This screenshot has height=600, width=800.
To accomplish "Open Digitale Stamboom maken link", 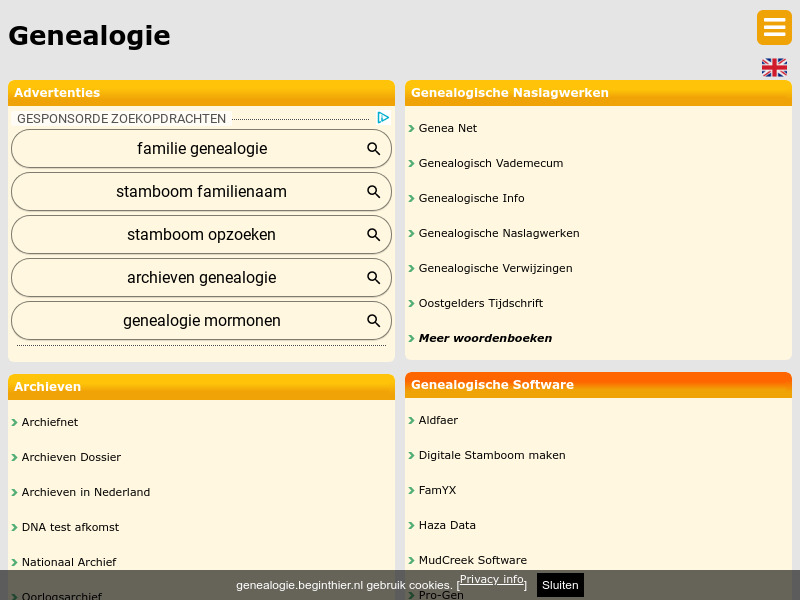I will pyautogui.click(x=492, y=455).
